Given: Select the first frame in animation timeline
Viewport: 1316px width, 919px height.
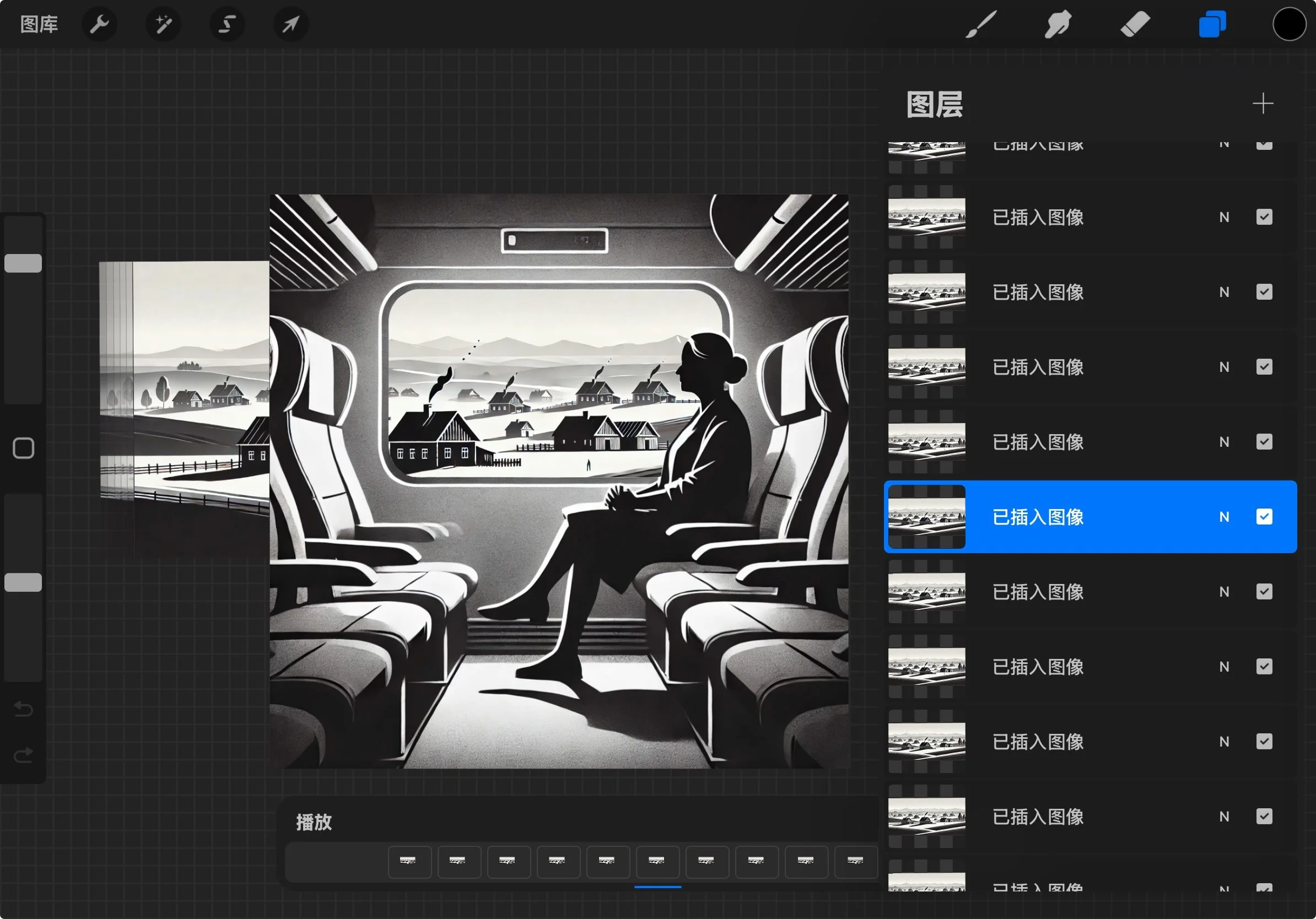Looking at the screenshot, I should [x=409, y=862].
